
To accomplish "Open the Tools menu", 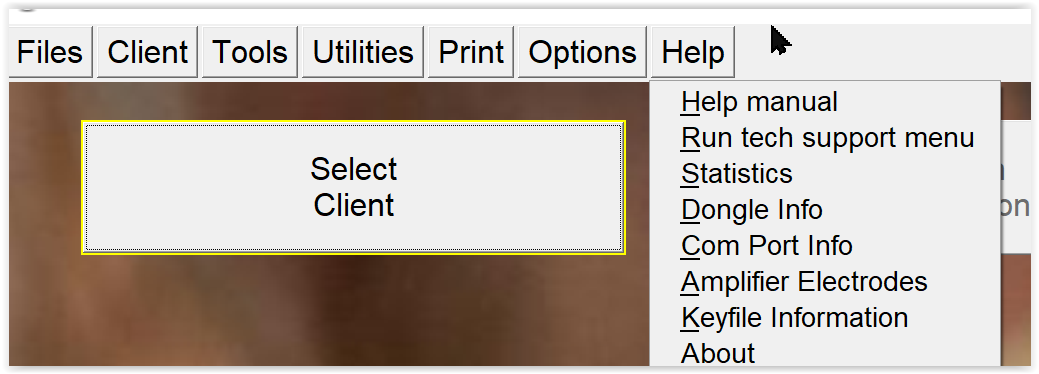I will 250,52.
